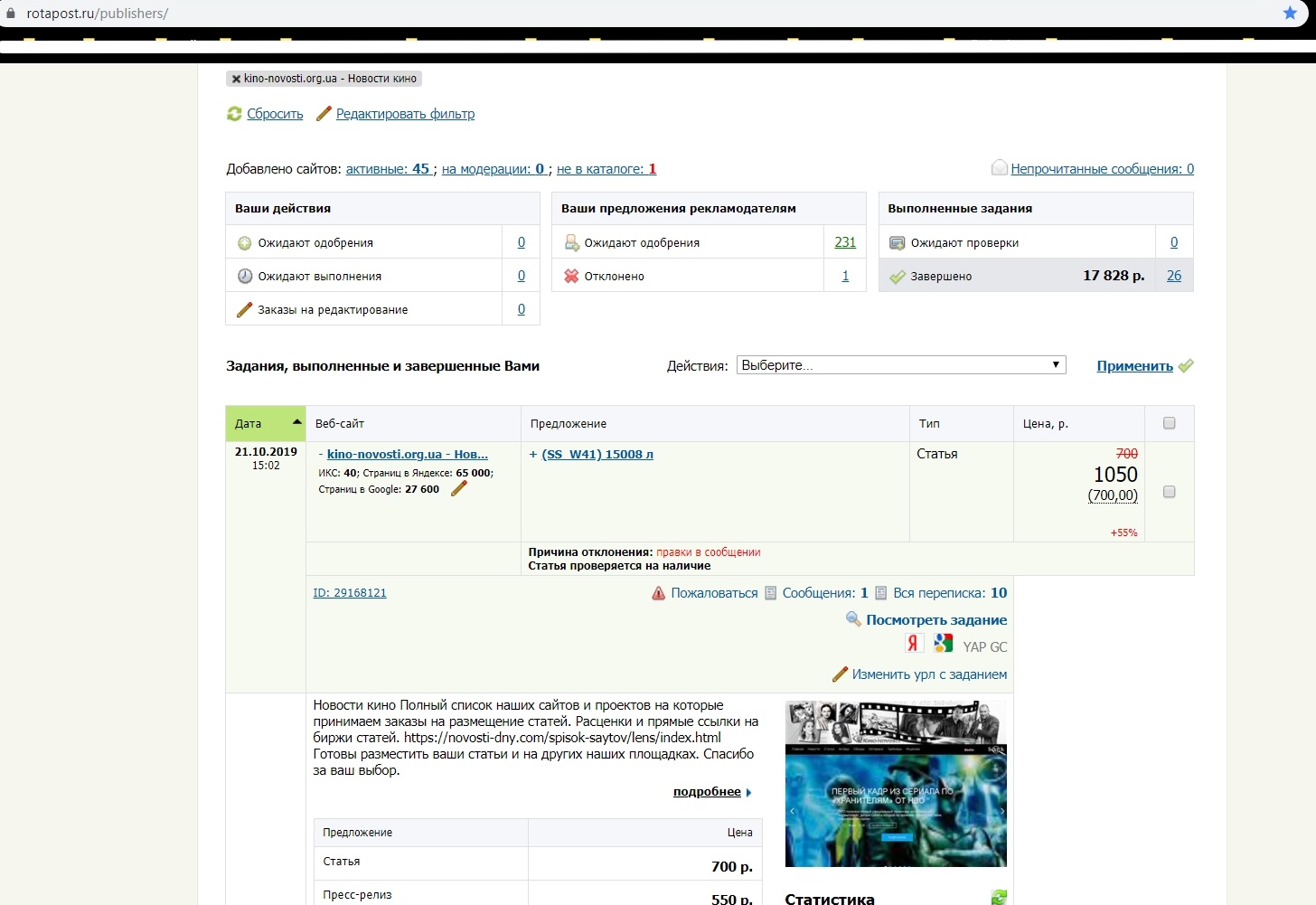Open на модерации: 0 link
Screen dimensions: 1316x905
pos(493,169)
